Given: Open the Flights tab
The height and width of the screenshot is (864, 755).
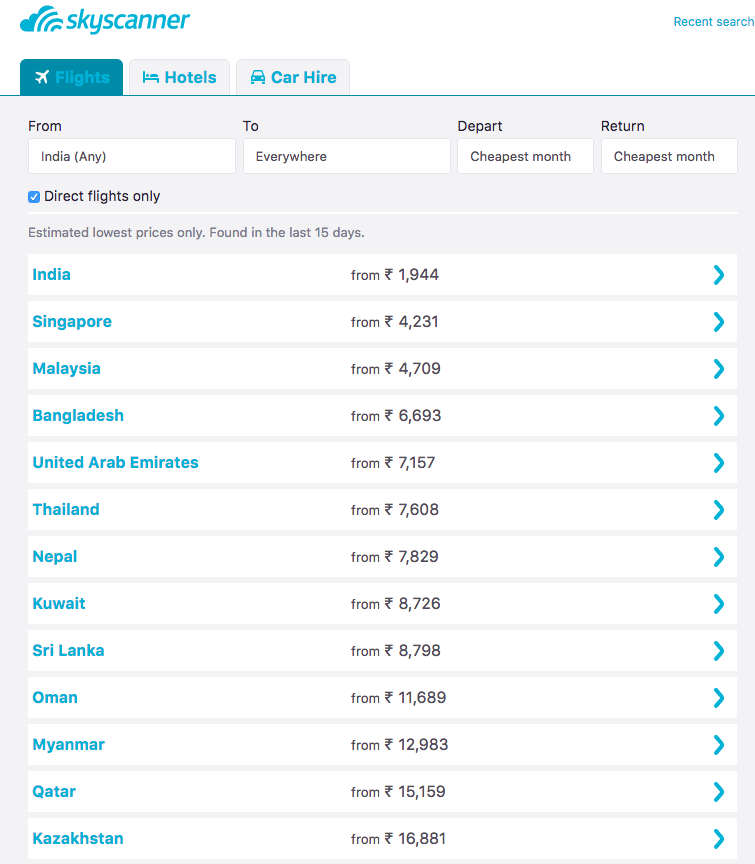Looking at the screenshot, I should pyautogui.click(x=72, y=77).
